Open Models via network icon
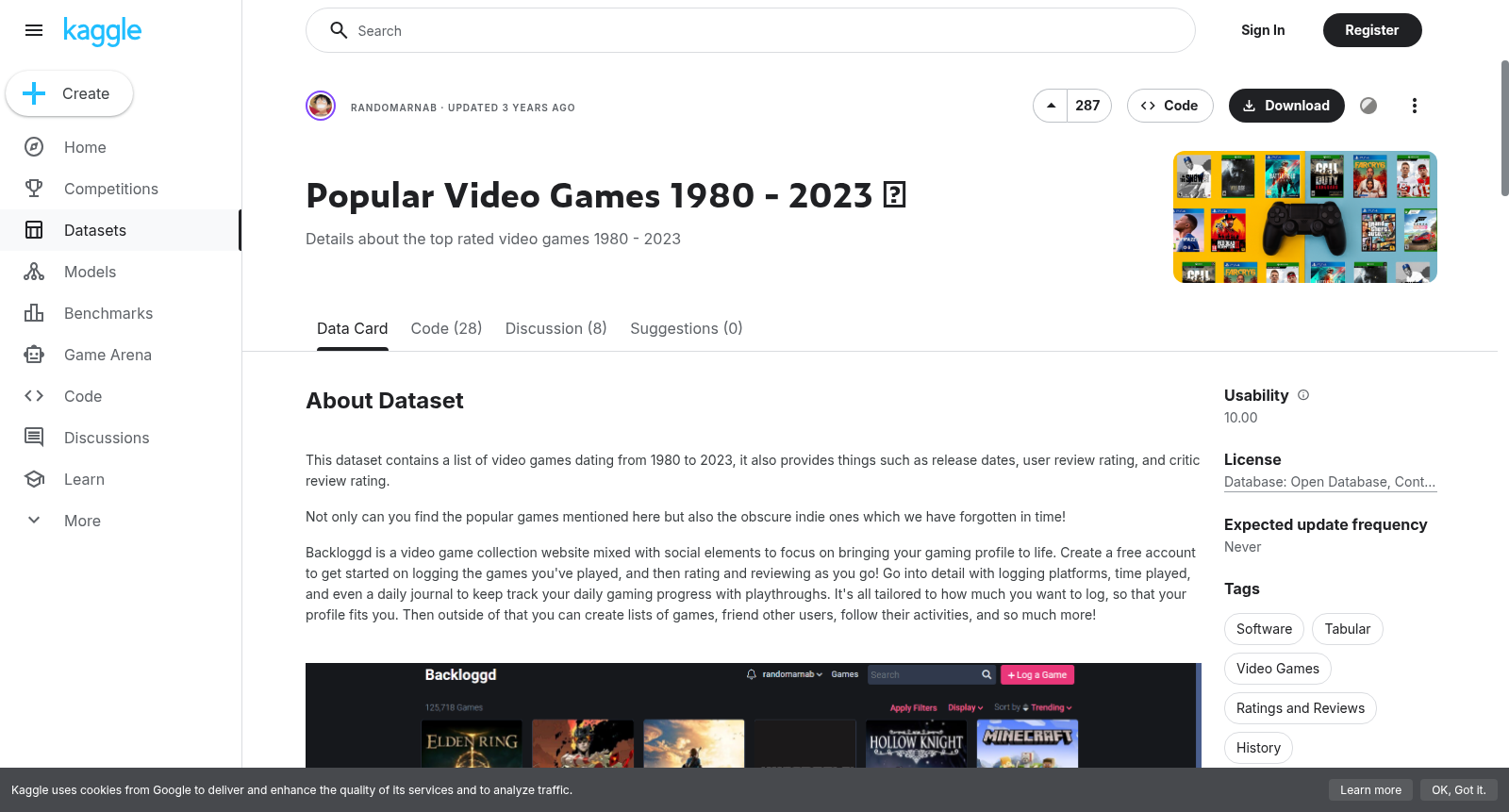Viewport: 1509px width, 812px height. pos(34,272)
